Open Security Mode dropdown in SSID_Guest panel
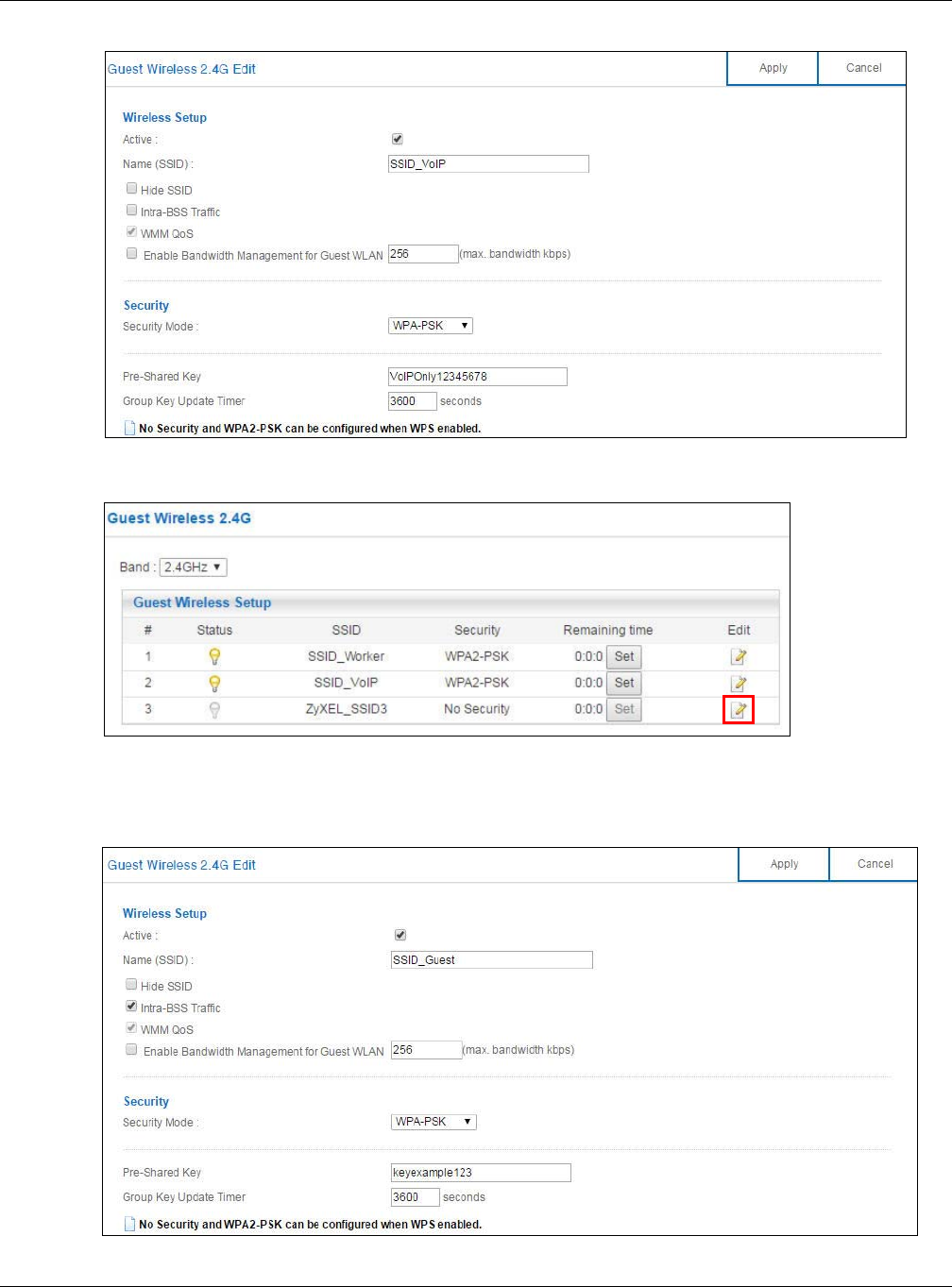 click(434, 1122)
